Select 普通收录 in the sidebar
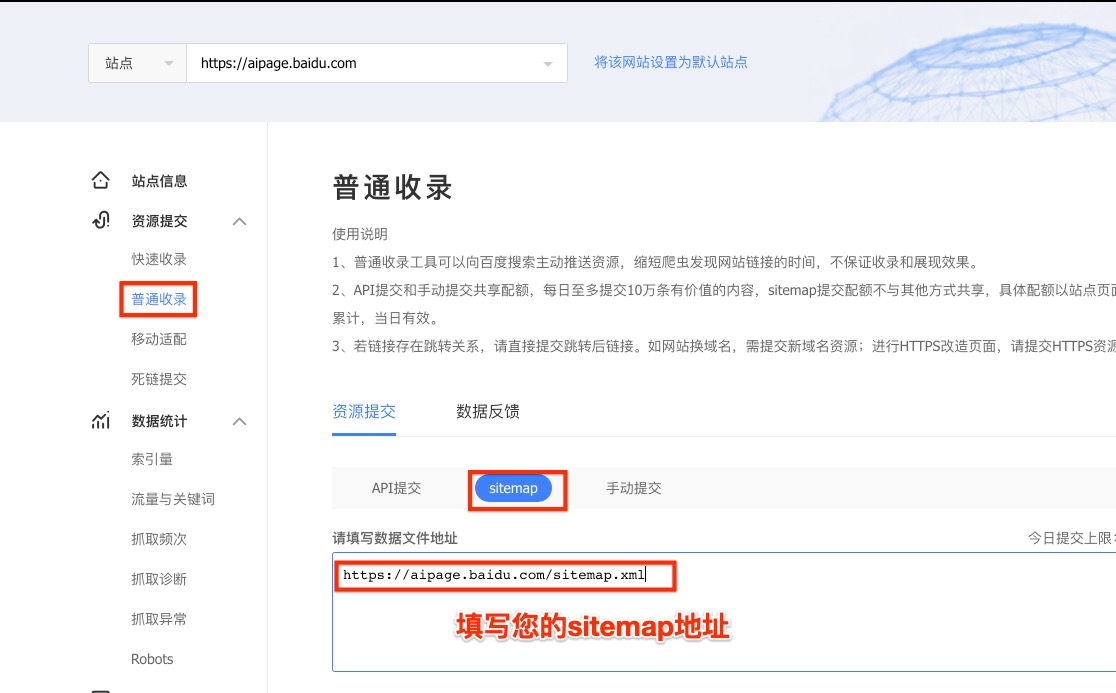This screenshot has width=1116, height=693. 159,299
